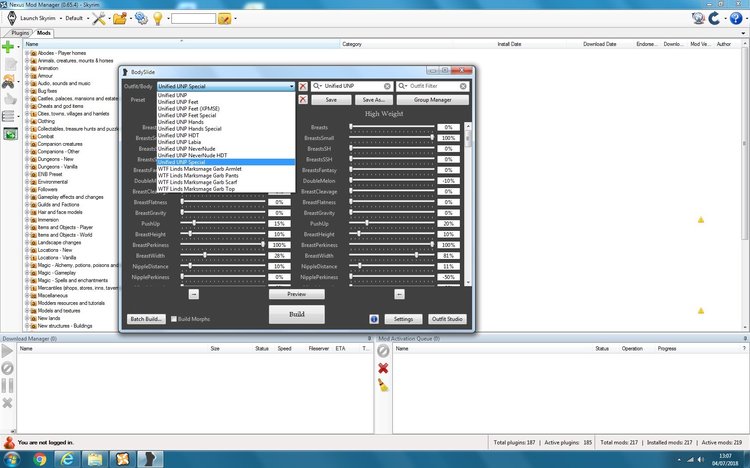Open Outfit Studio
The width and height of the screenshot is (750, 468).
point(447,319)
